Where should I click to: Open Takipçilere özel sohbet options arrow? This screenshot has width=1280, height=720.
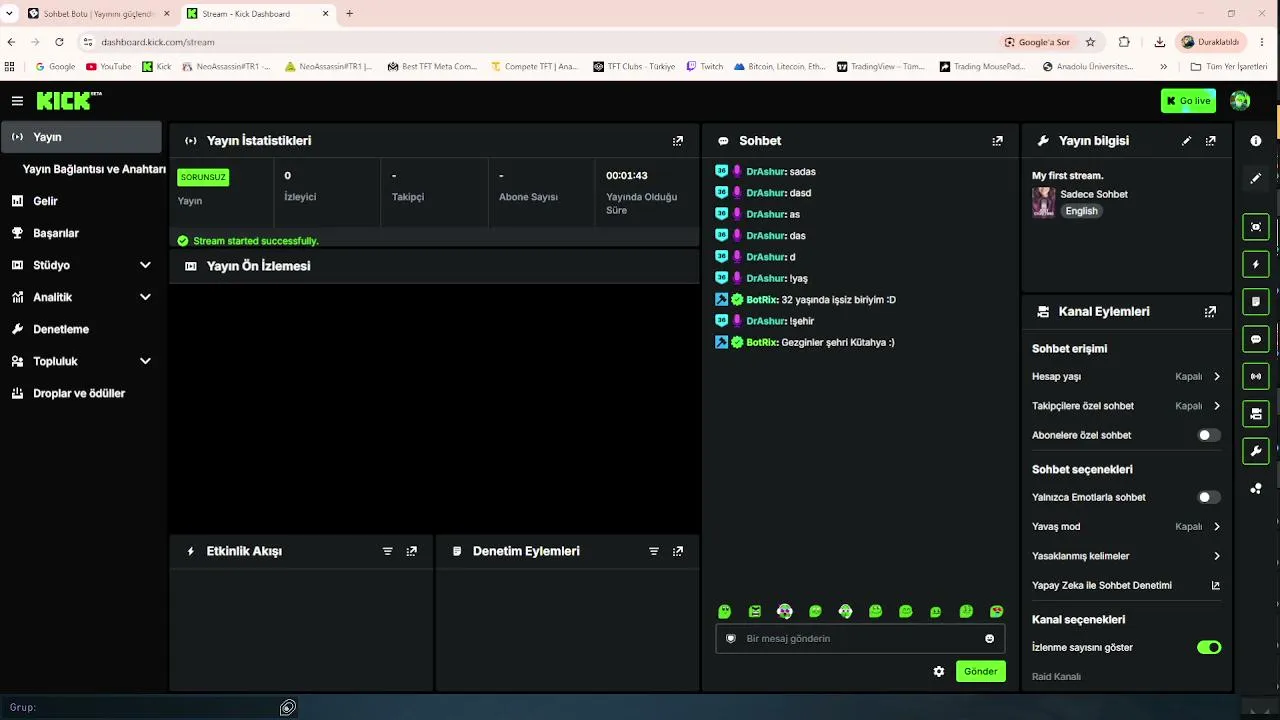tap(1217, 406)
